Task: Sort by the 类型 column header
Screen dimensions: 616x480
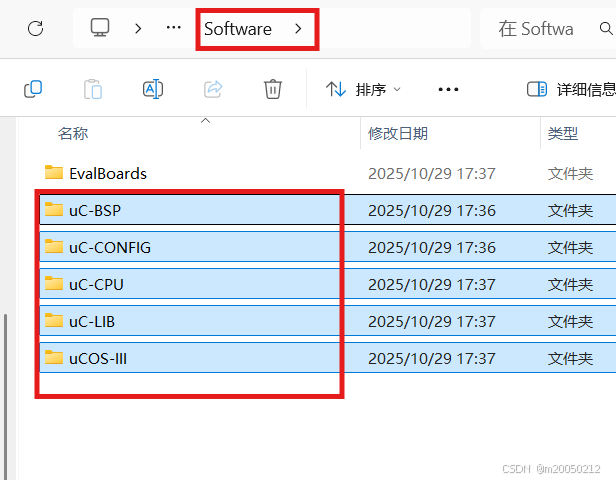Action: point(563,134)
